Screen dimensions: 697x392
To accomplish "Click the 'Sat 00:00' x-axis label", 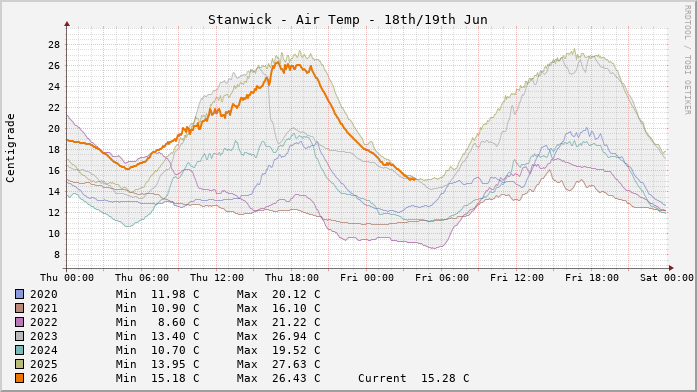I will [x=667, y=278].
